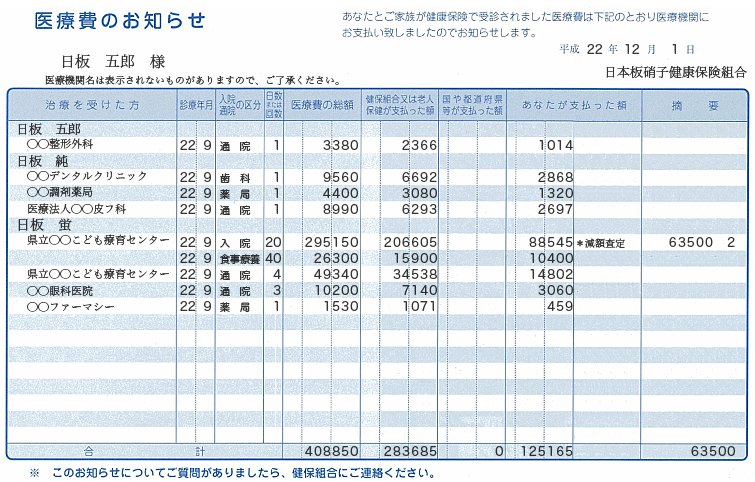This screenshot has width=755, height=482.
Task: Click header 国や都道府県等が支払った額
Action: point(472,104)
